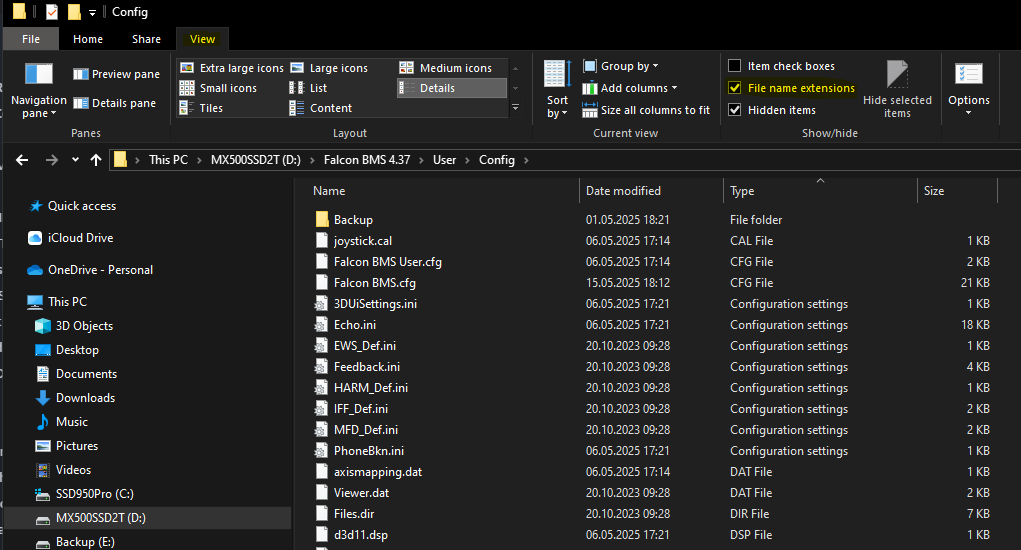
Task: Switch to the Home ribbon tab
Action: 88,39
